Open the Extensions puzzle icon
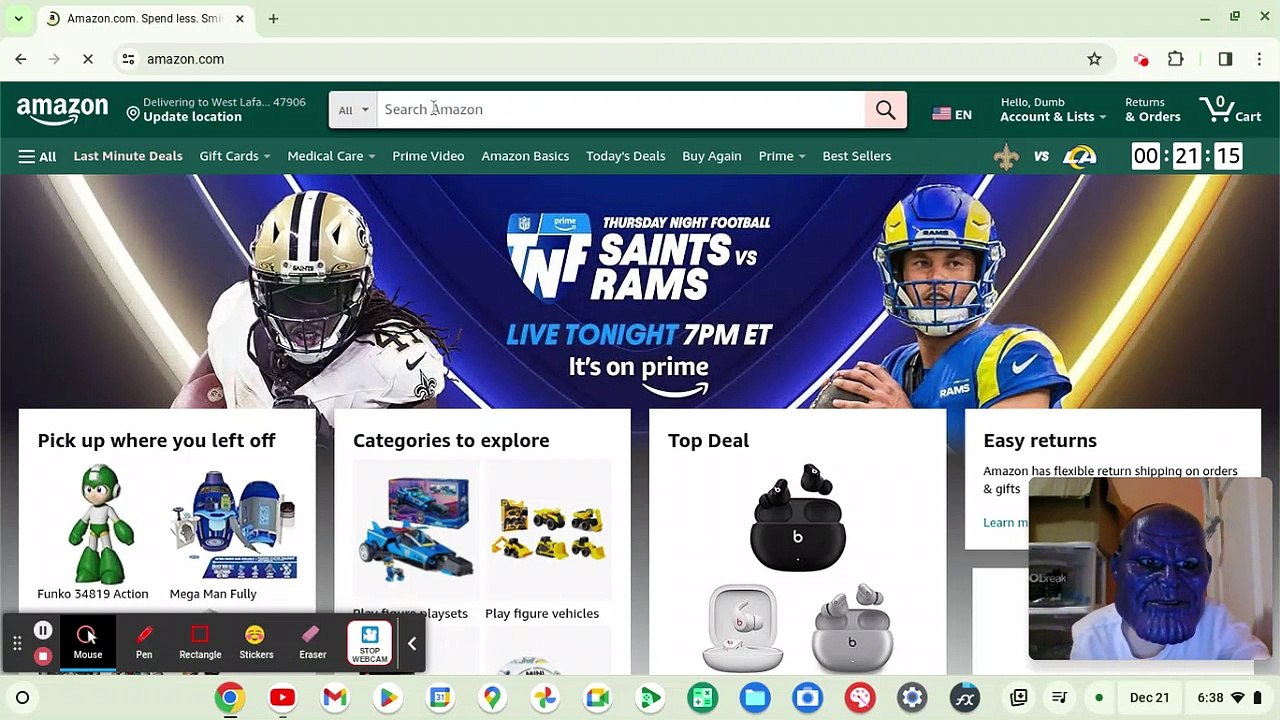 pyautogui.click(x=1176, y=59)
